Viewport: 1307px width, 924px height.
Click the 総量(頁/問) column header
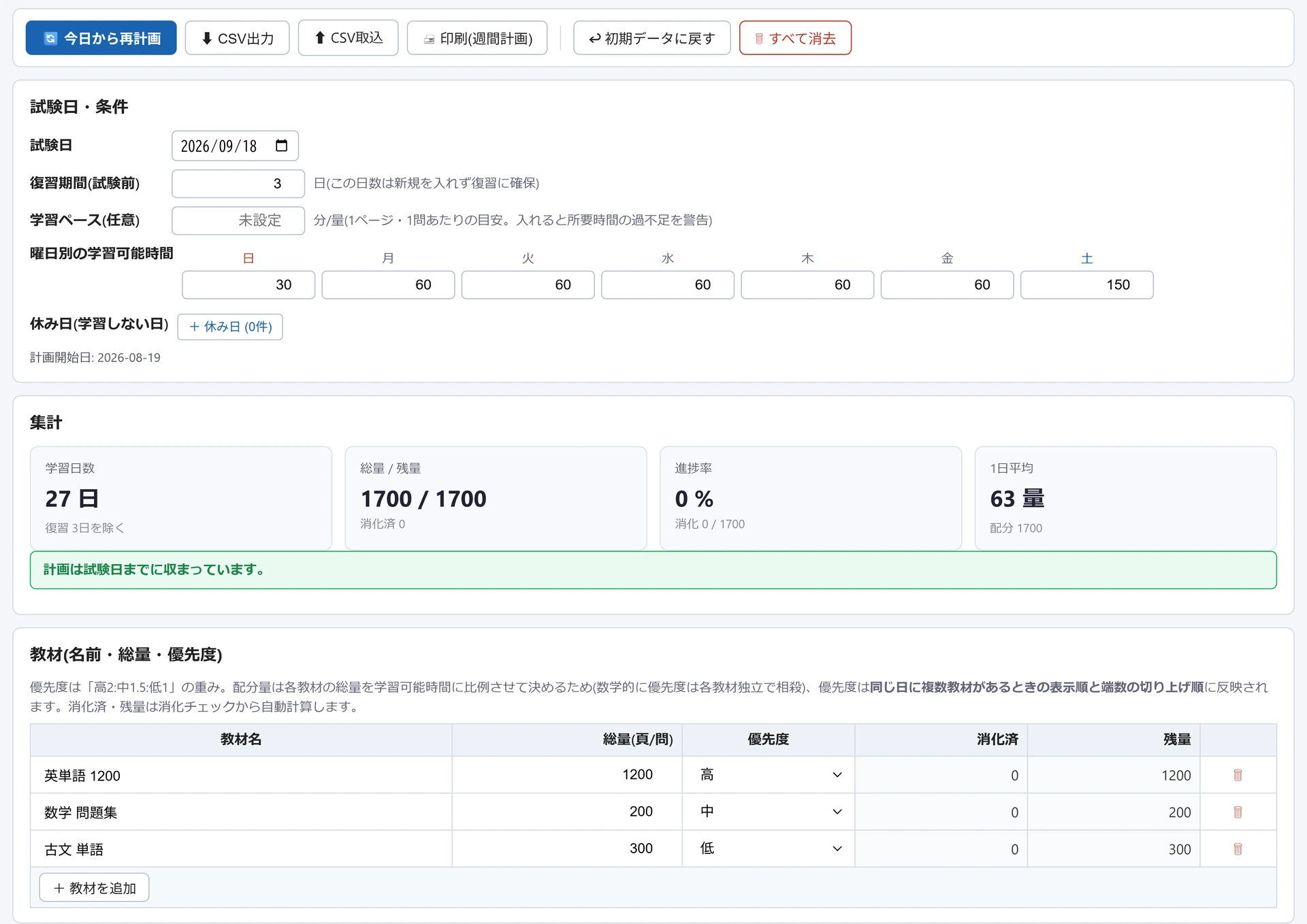click(x=567, y=740)
